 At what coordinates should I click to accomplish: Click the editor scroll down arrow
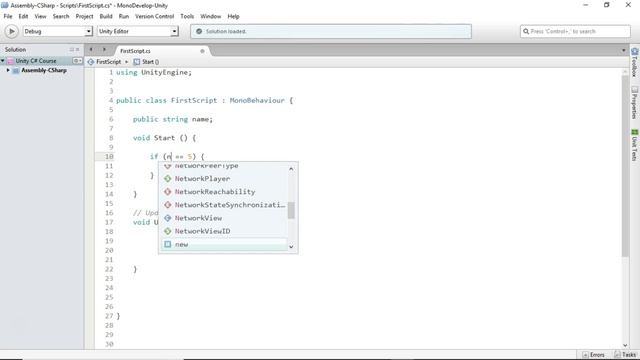(625, 345)
